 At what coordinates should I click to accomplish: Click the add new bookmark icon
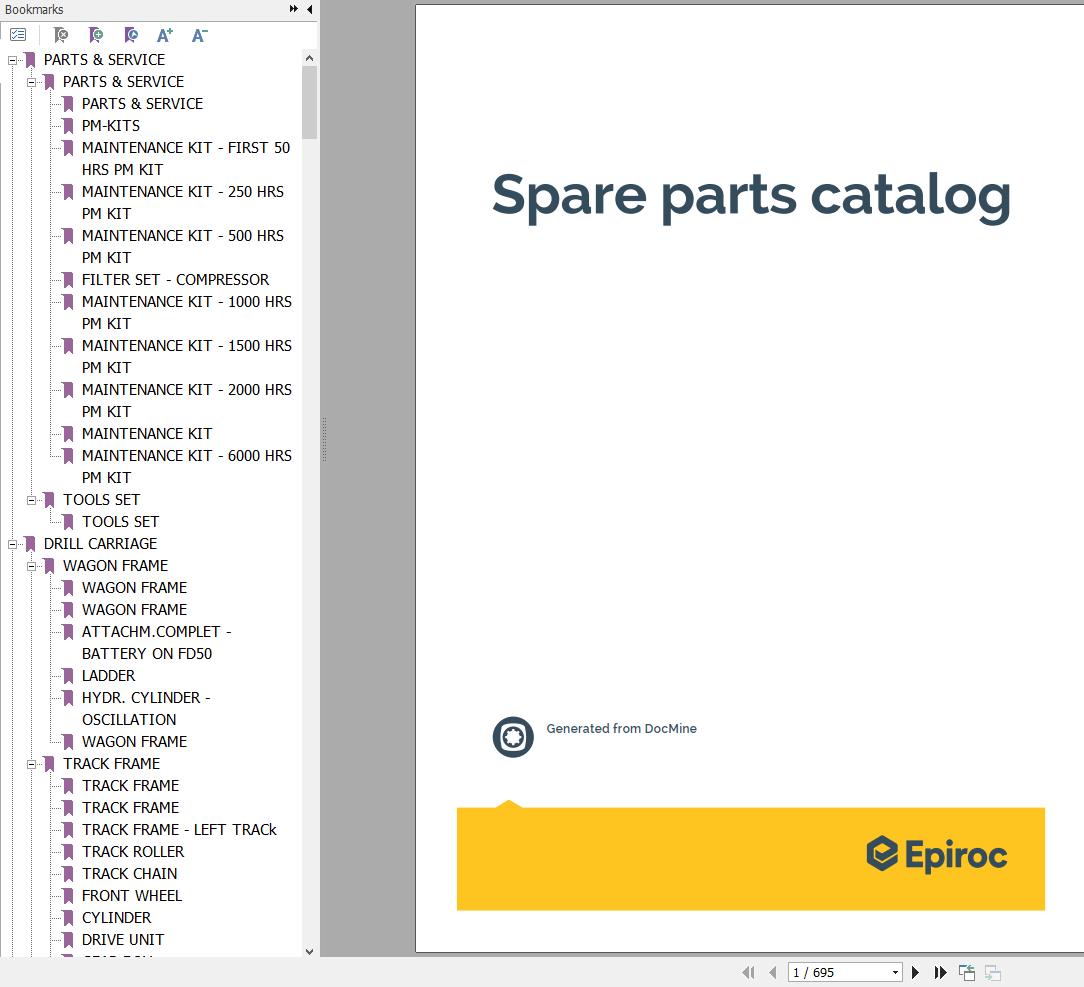click(x=96, y=35)
